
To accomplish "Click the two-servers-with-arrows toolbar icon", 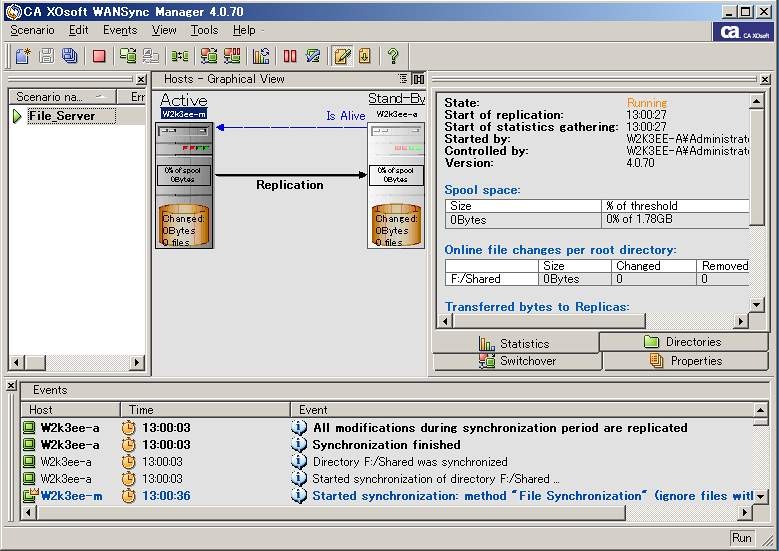I will [179, 56].
